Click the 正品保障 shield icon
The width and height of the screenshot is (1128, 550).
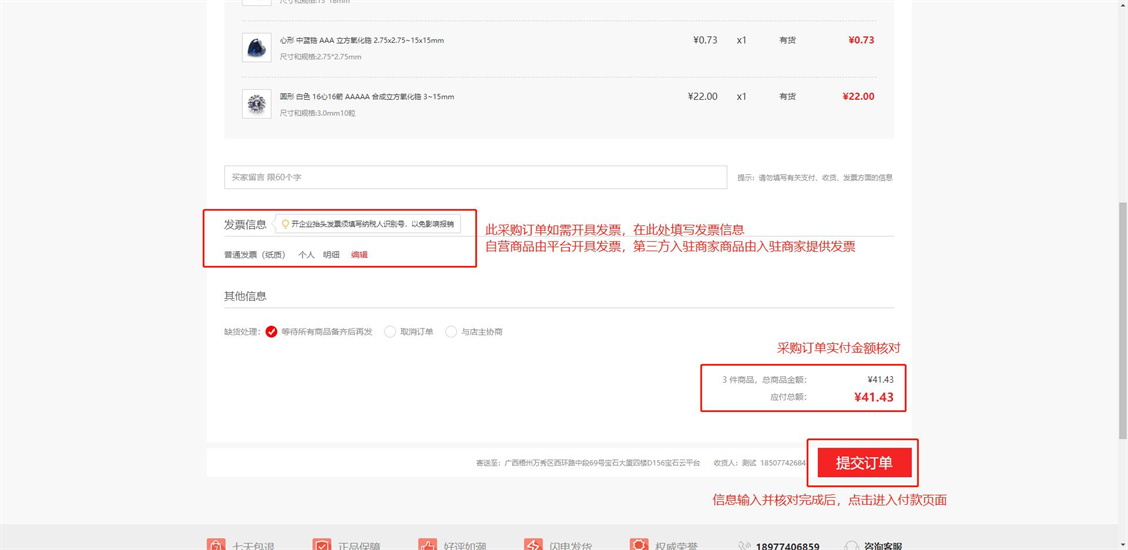tap(321, 545)
